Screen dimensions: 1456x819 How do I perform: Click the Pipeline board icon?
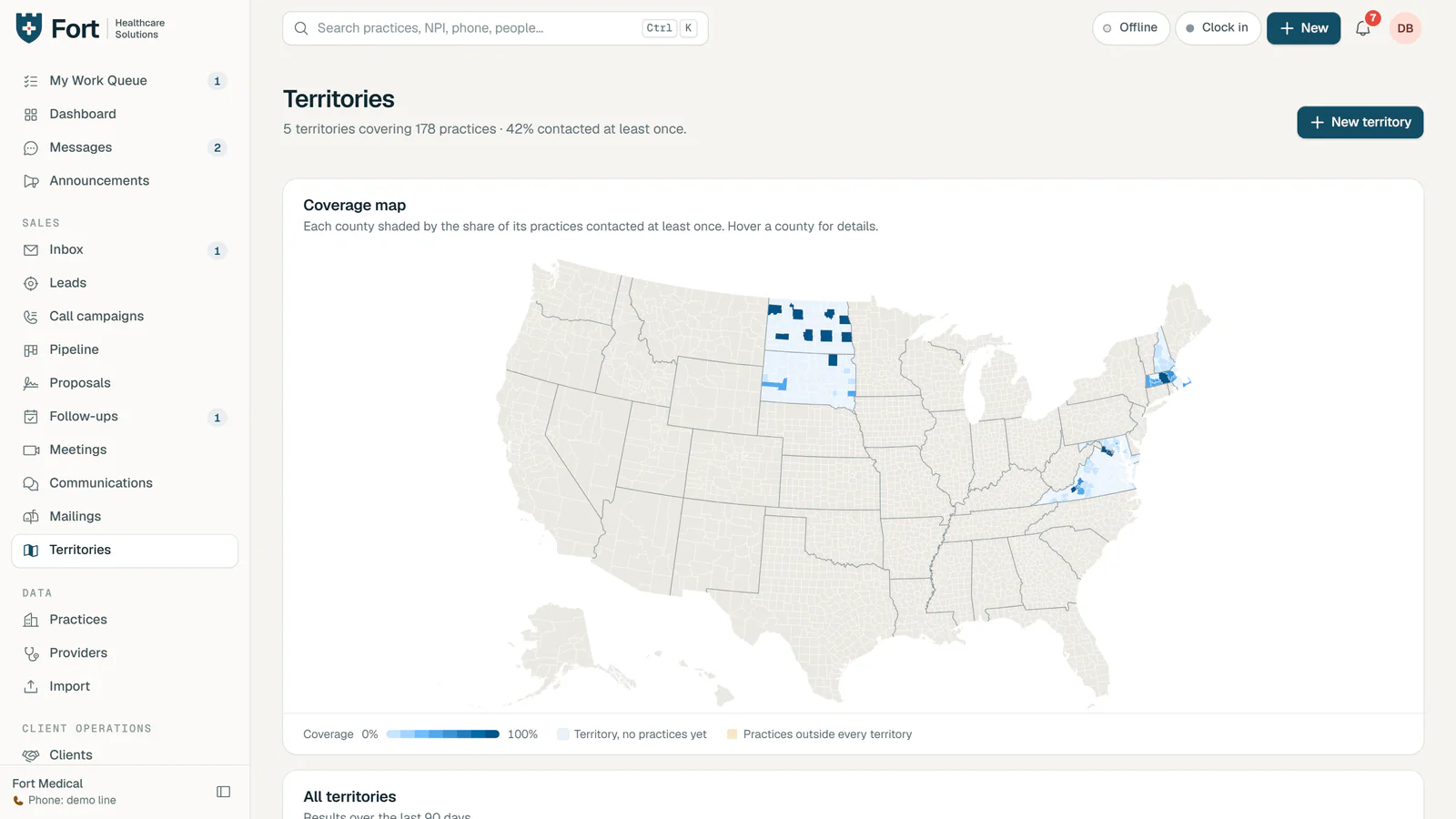pos(31,350)
